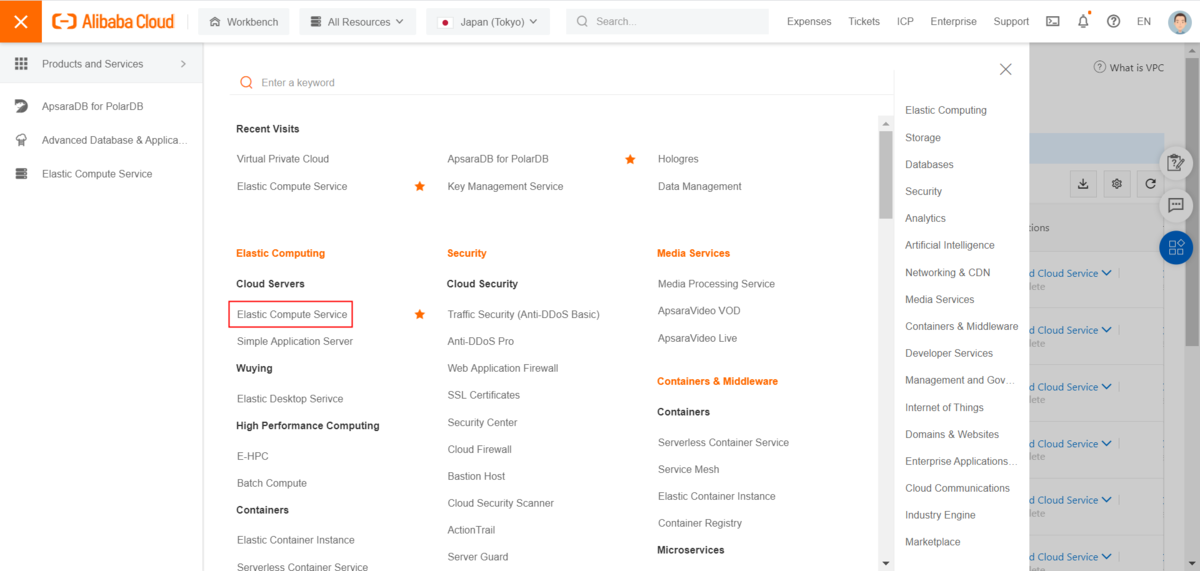This screenshot has height=571, width=1200.
Task: Toggle the star next to ApsaraDB for PolarDB
Action: (630, 159)
